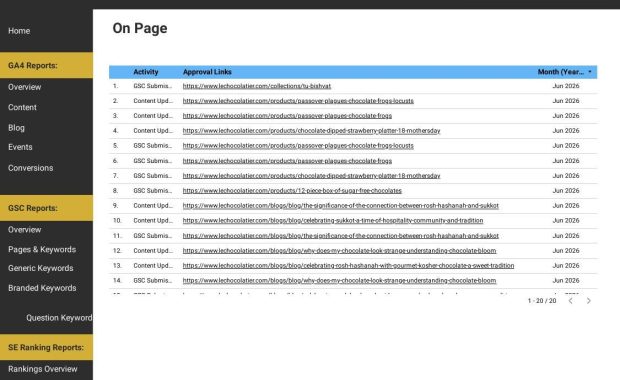Select the '1 - 20 / 20' pagination text
This screenshot has width=620, height=380.
[542, 301]
